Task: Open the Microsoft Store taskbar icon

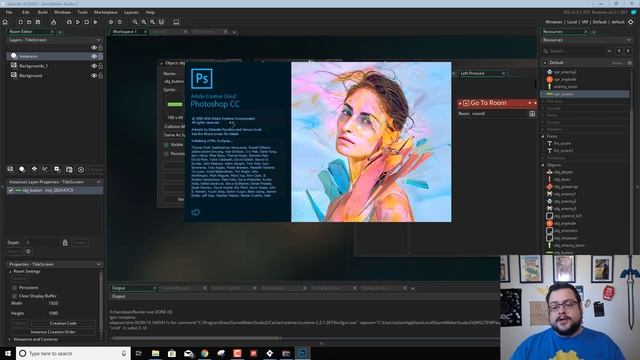Action: 172,353
